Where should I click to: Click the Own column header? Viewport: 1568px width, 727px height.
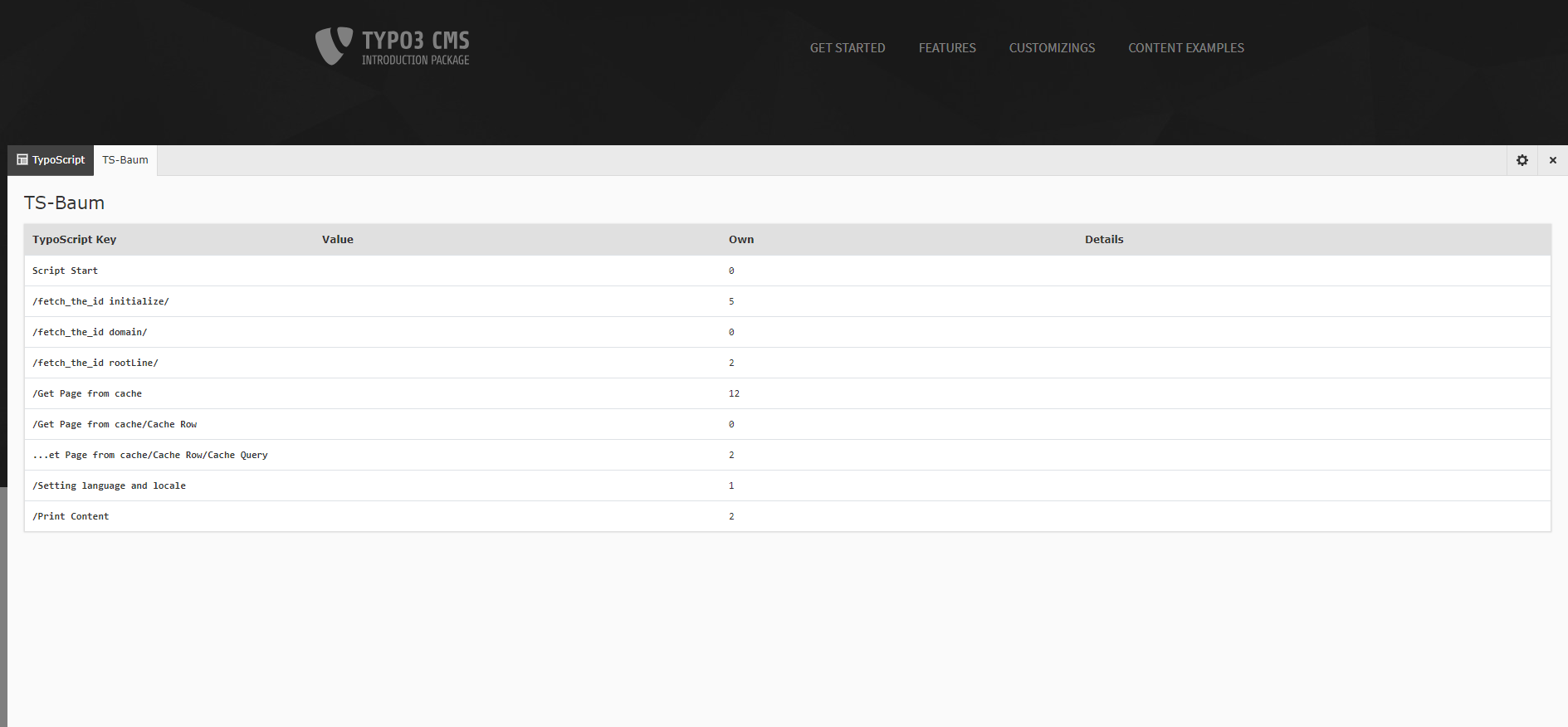(x=741, y=239)
